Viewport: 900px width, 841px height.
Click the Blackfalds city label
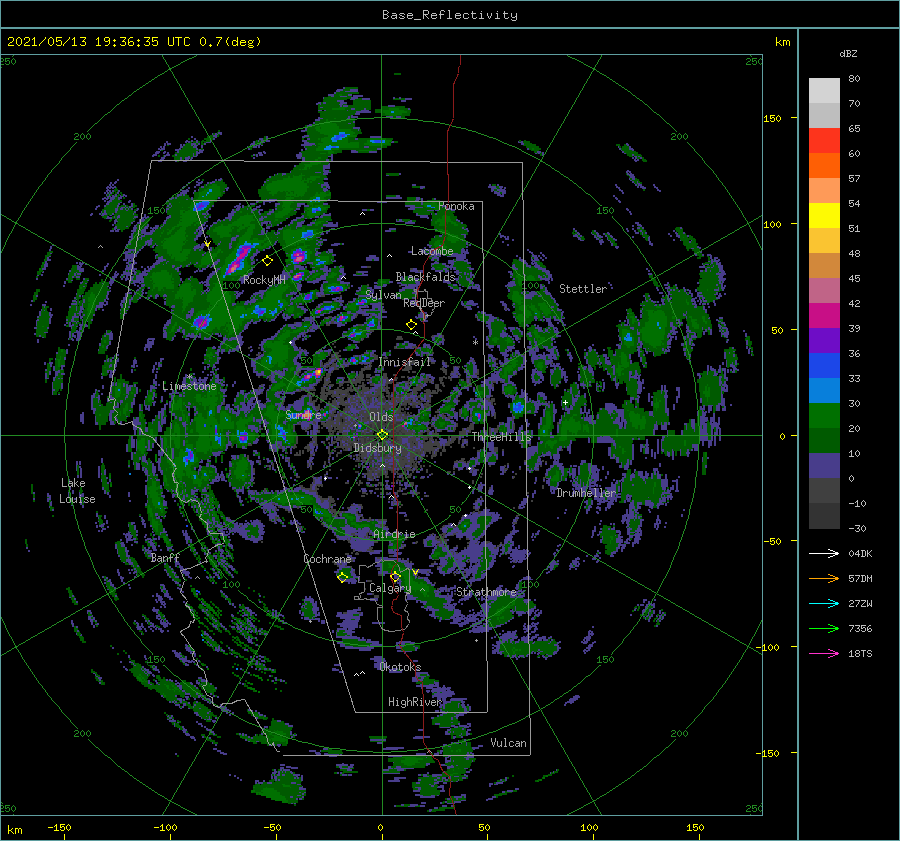(425, 277)
